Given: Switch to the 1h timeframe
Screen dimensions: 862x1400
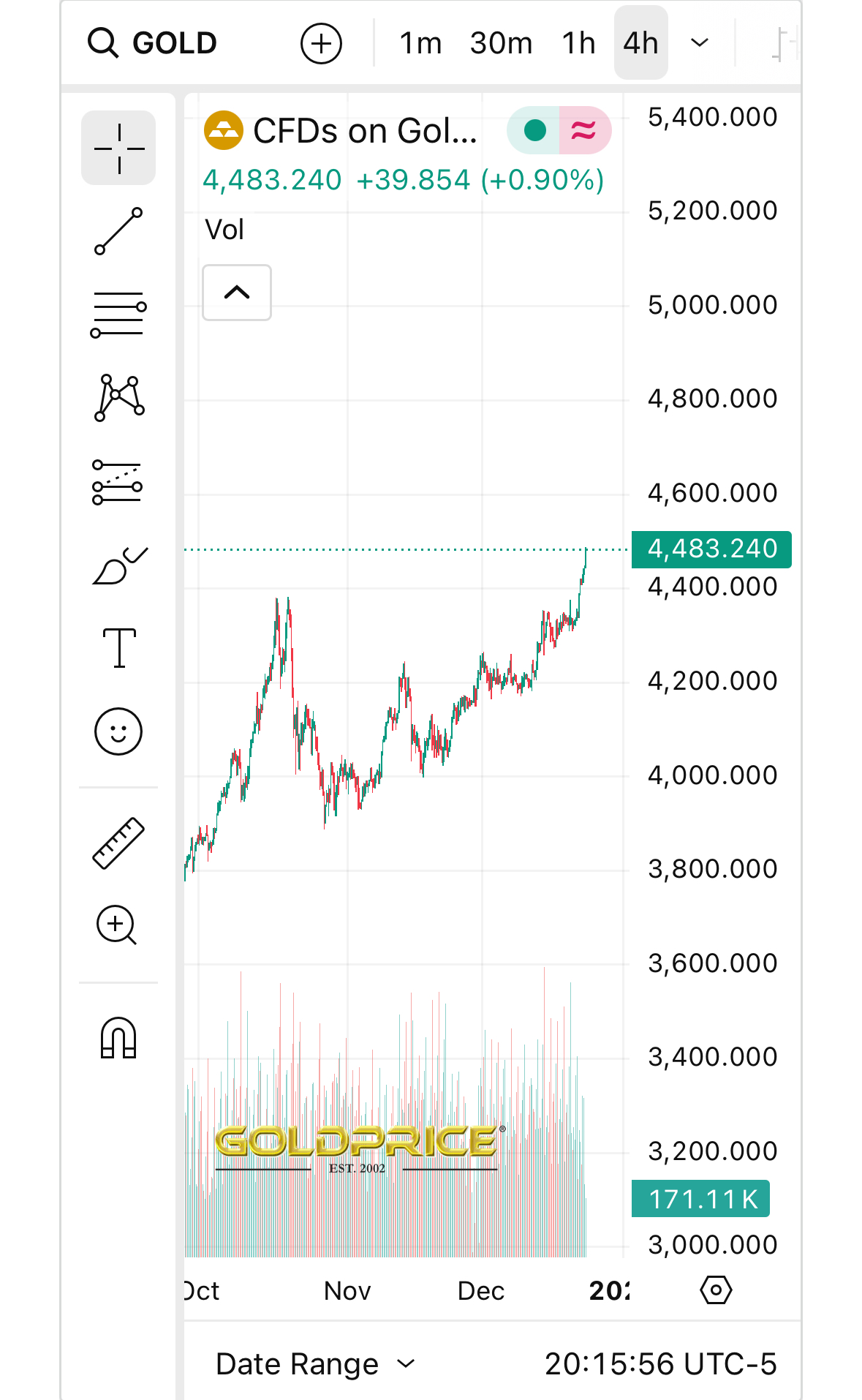Looking at the screenshot, I should pos(578,43).
